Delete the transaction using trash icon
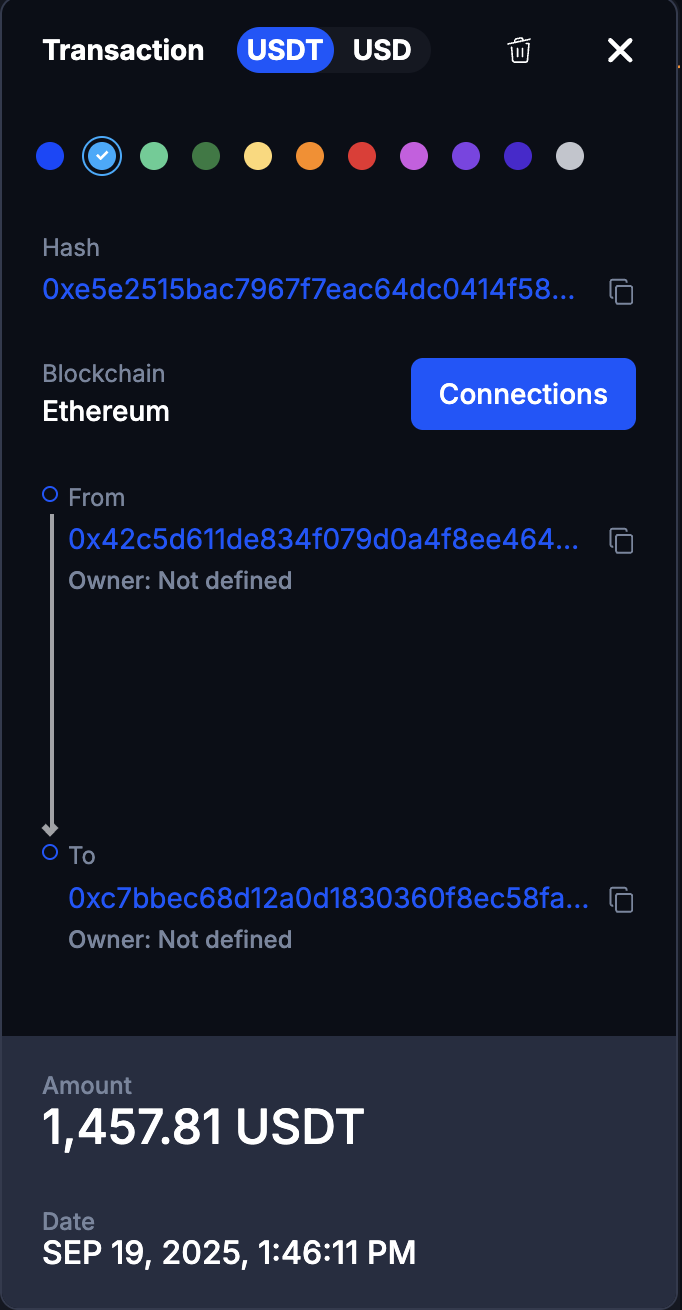This screenshot has width=682, height=1310. (x=519, y=51)
